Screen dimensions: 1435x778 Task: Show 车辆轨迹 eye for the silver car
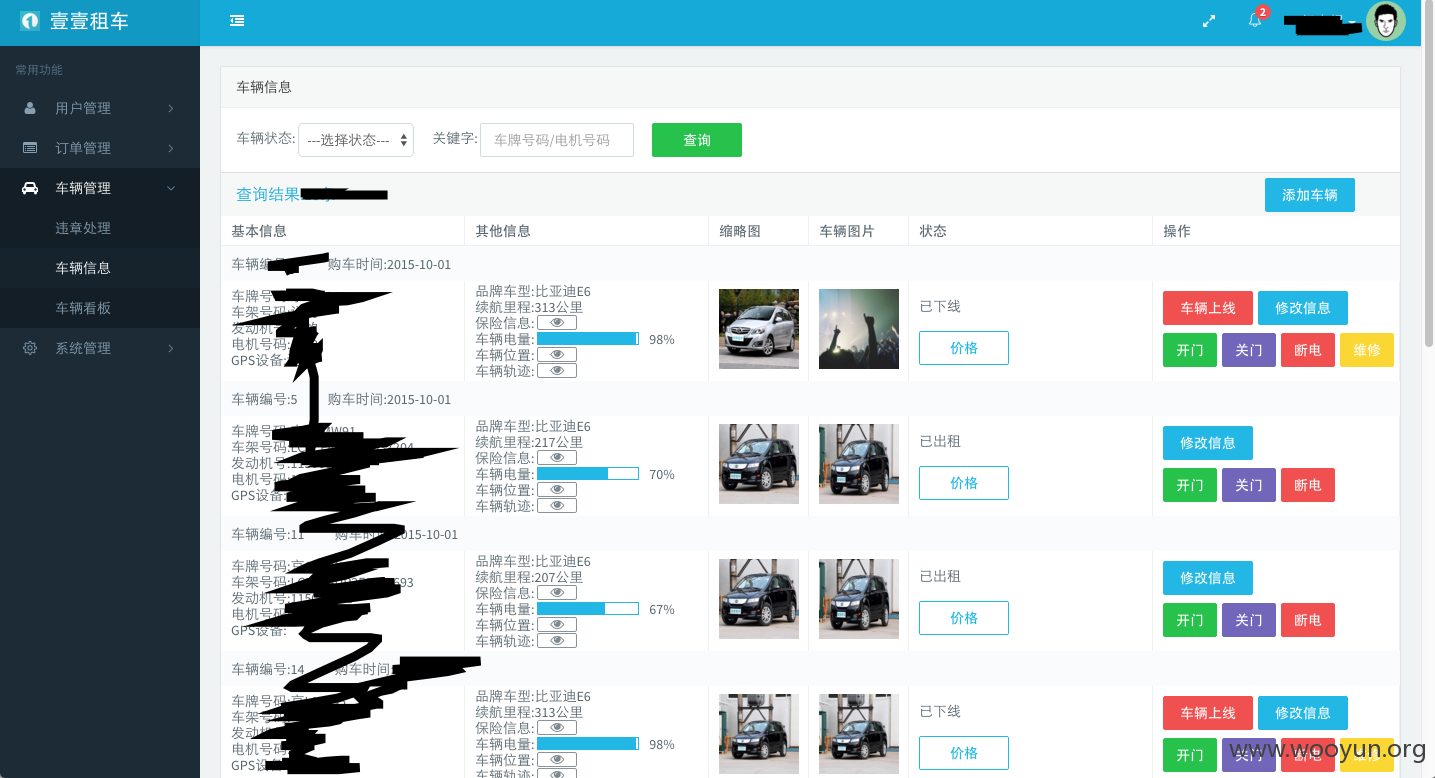point(557,371)
